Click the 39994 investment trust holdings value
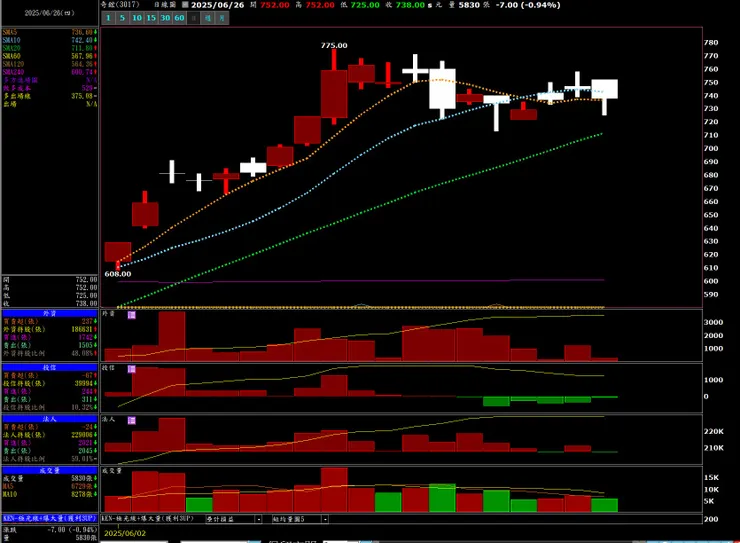The width and height of the screenshot is (740, 543). tap(84, 384)
